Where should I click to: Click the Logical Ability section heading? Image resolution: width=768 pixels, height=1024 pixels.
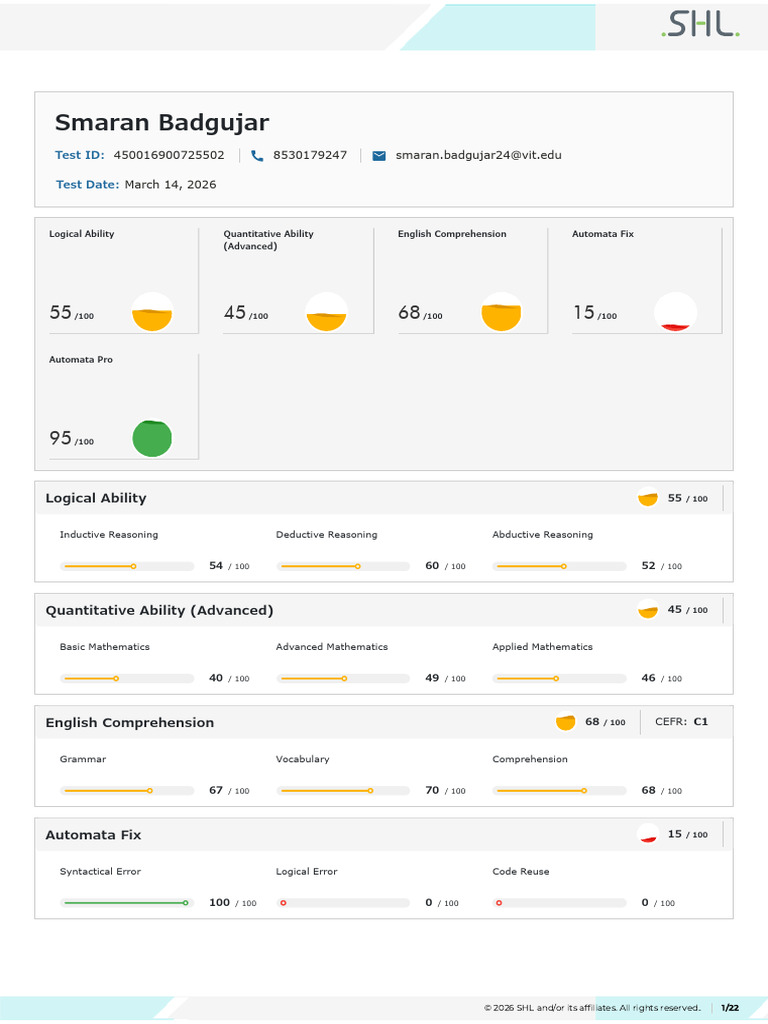(96, 498)
